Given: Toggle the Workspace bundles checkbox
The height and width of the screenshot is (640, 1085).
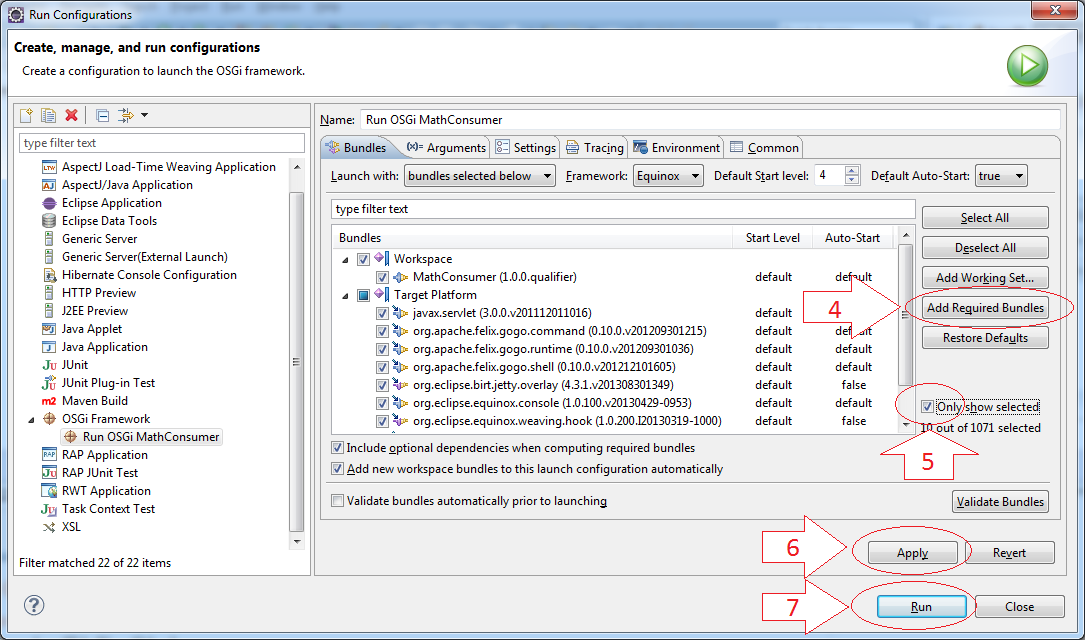Looking at the screenshot, I should [363, 259].
